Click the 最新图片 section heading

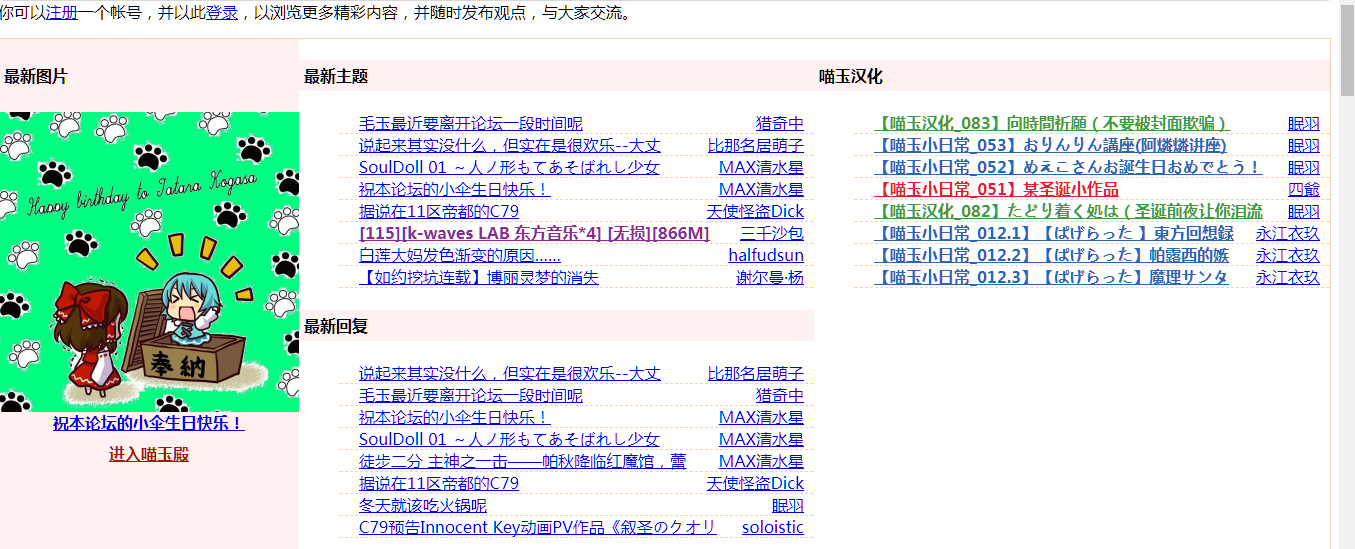tap(36, 77)
